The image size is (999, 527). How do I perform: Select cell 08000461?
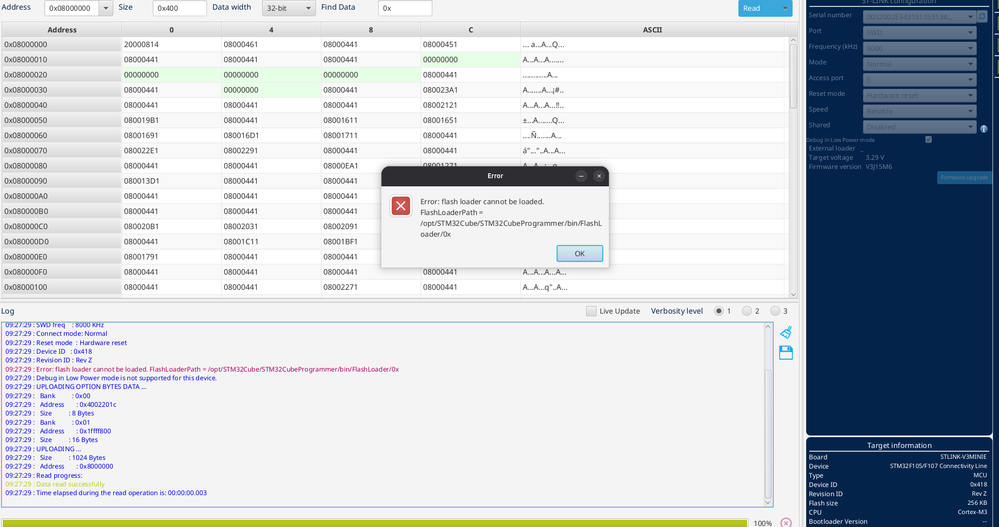271,45
